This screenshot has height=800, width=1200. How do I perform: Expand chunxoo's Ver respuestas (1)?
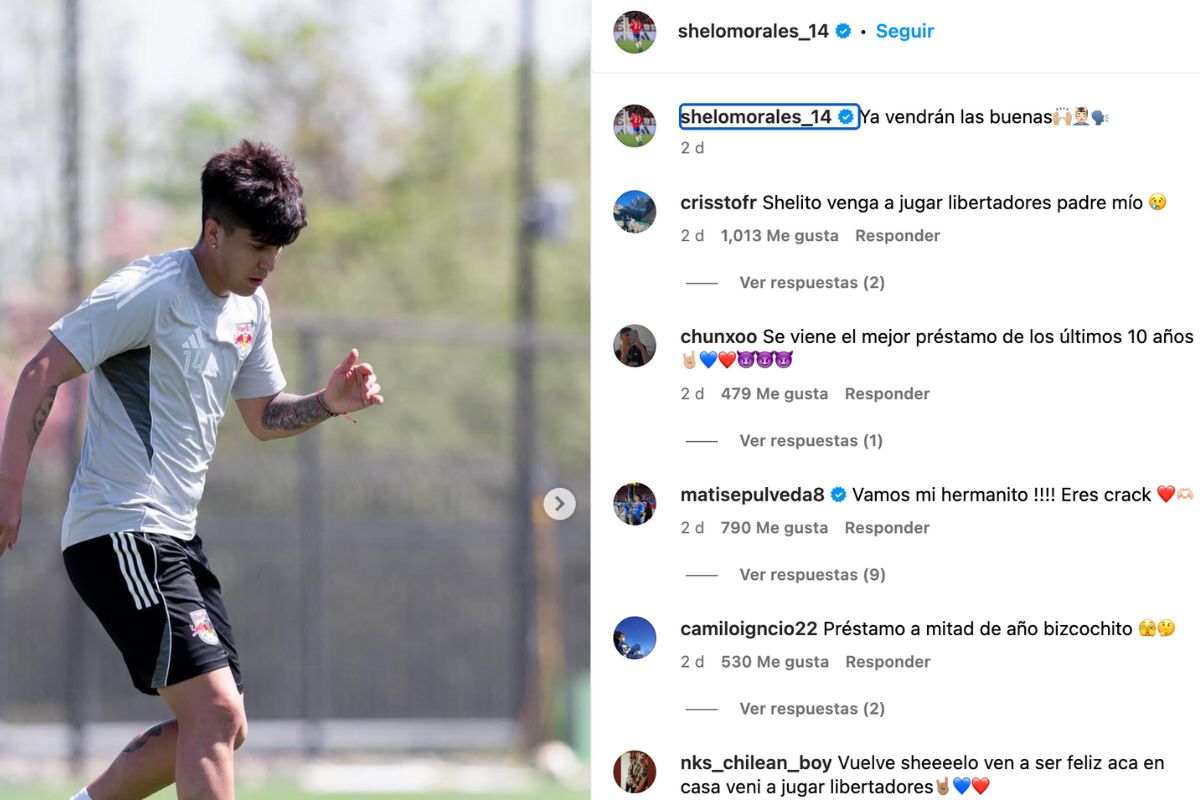click(812, 441)
